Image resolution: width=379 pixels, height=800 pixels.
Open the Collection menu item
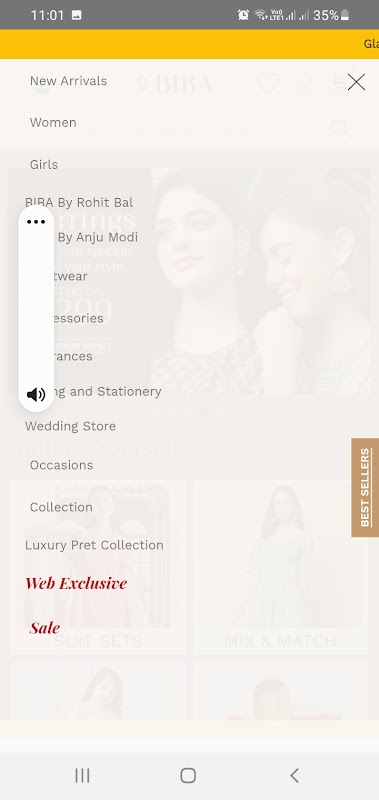[61, 507]
